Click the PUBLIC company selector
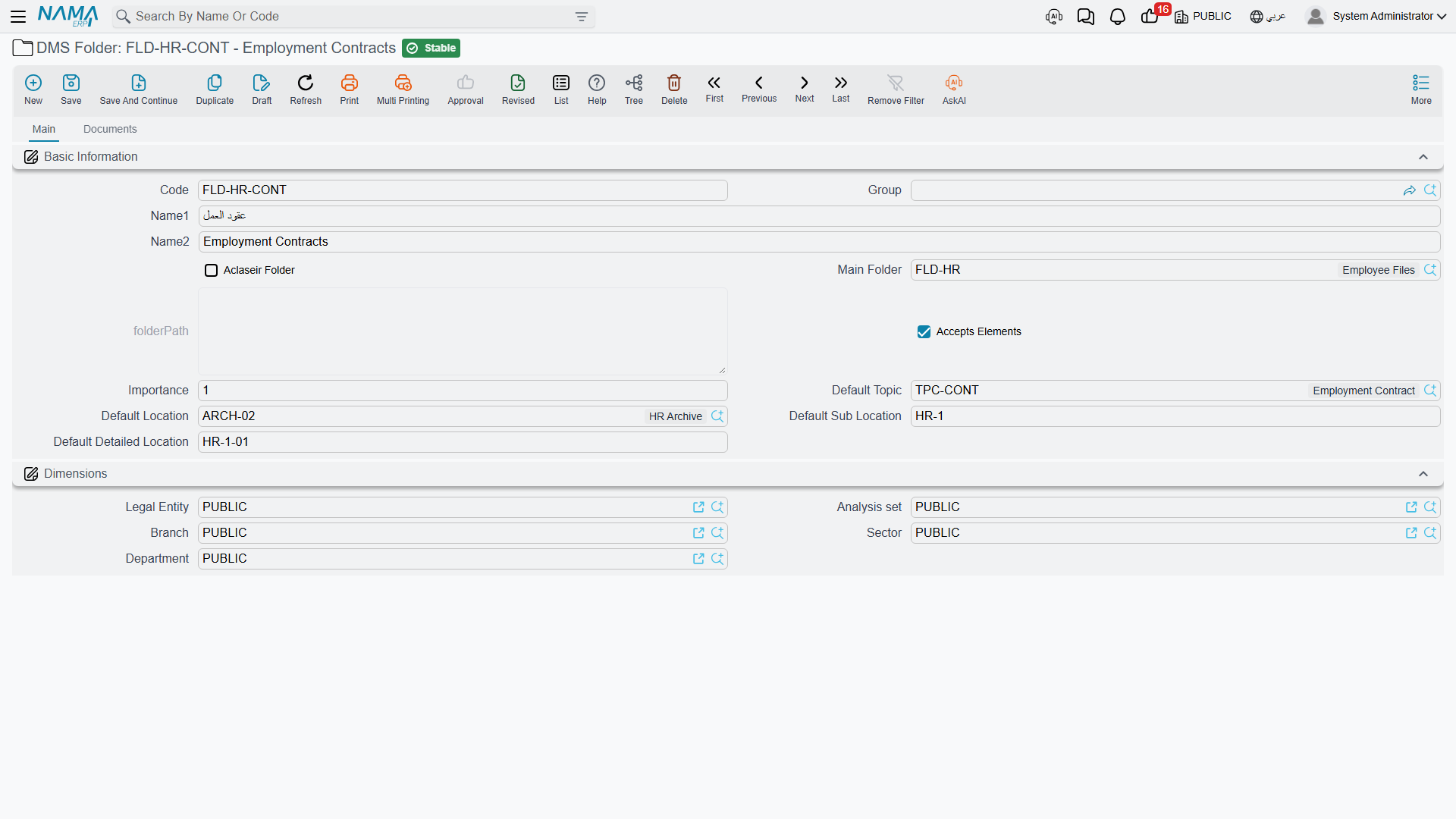Viewport: 1456px width, 819px height. coord(1203,17)
